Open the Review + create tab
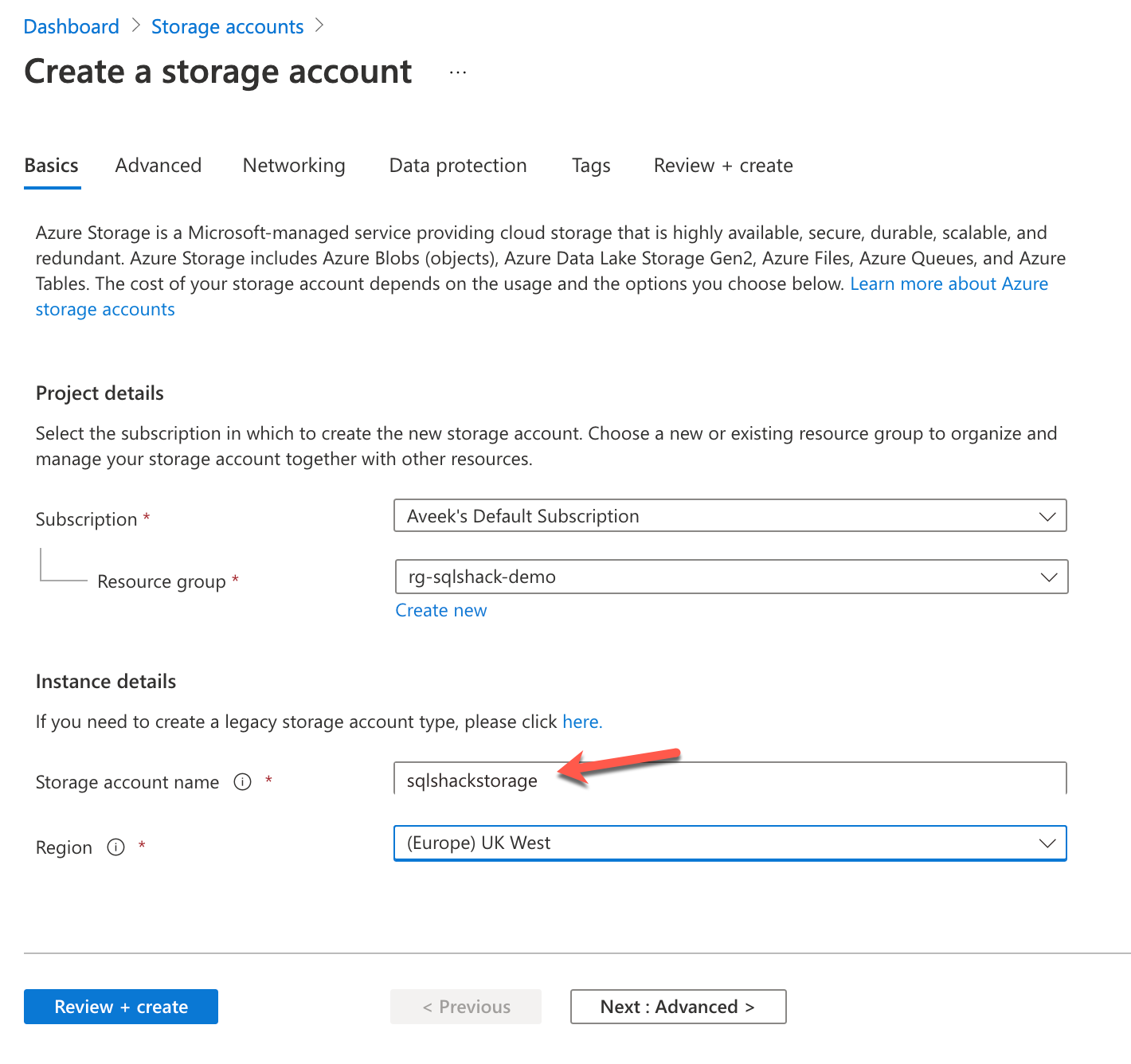 click(723, 166)
